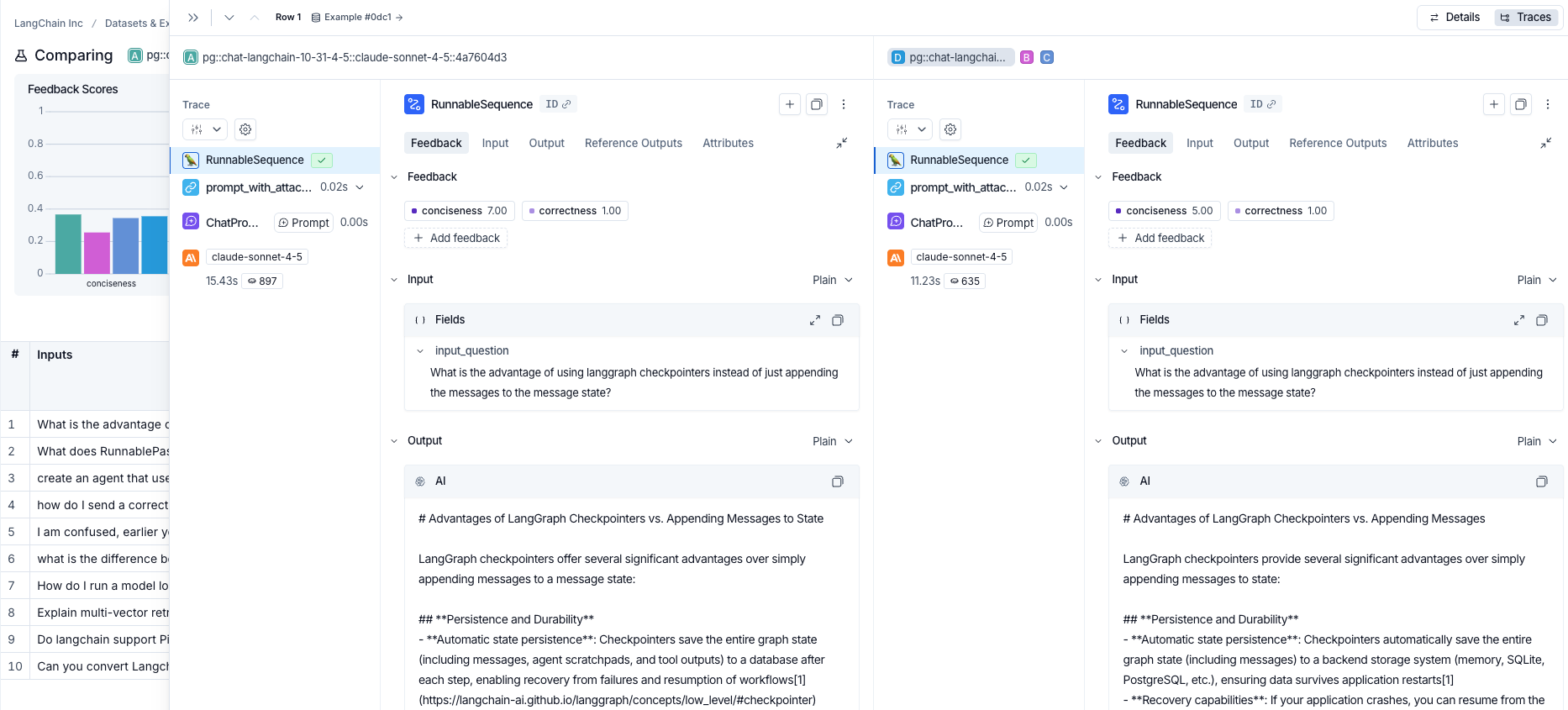Click plus icon beside right RunnableSequence header
This screenshot has height=710, width=1568.
coord(1494,104)
